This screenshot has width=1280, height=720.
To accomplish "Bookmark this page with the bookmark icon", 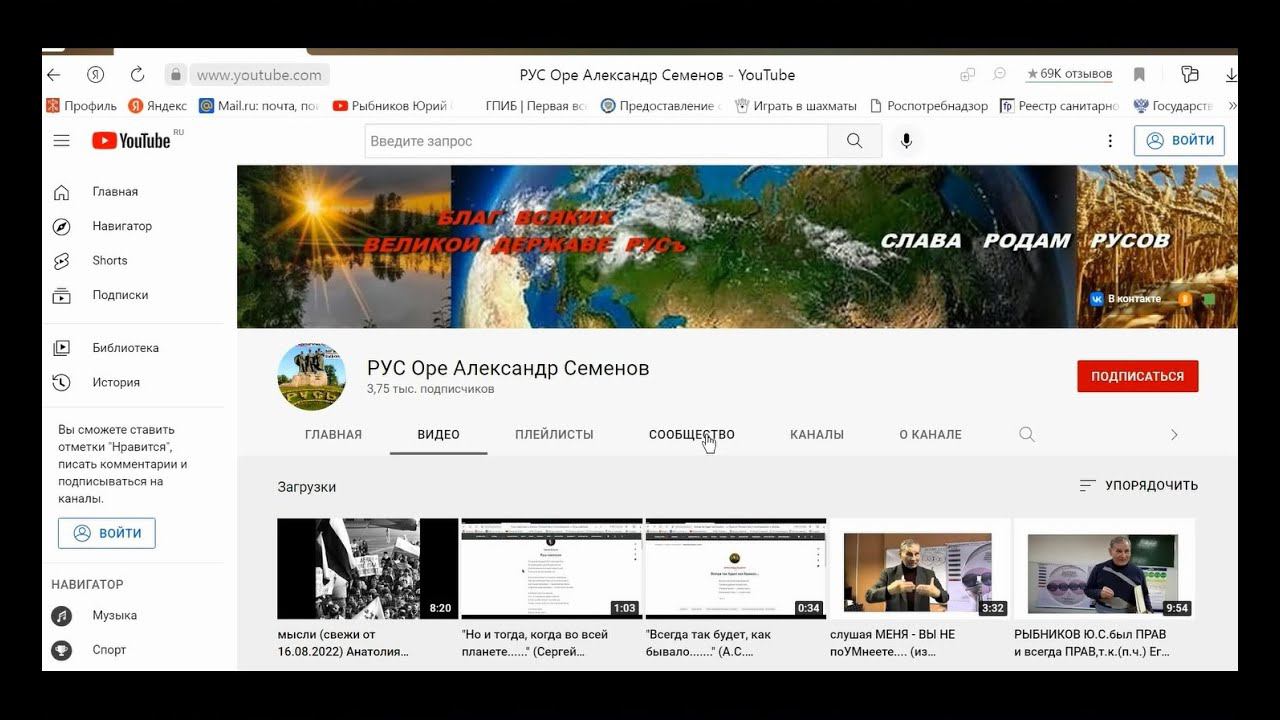I will tap(1139, 75).
